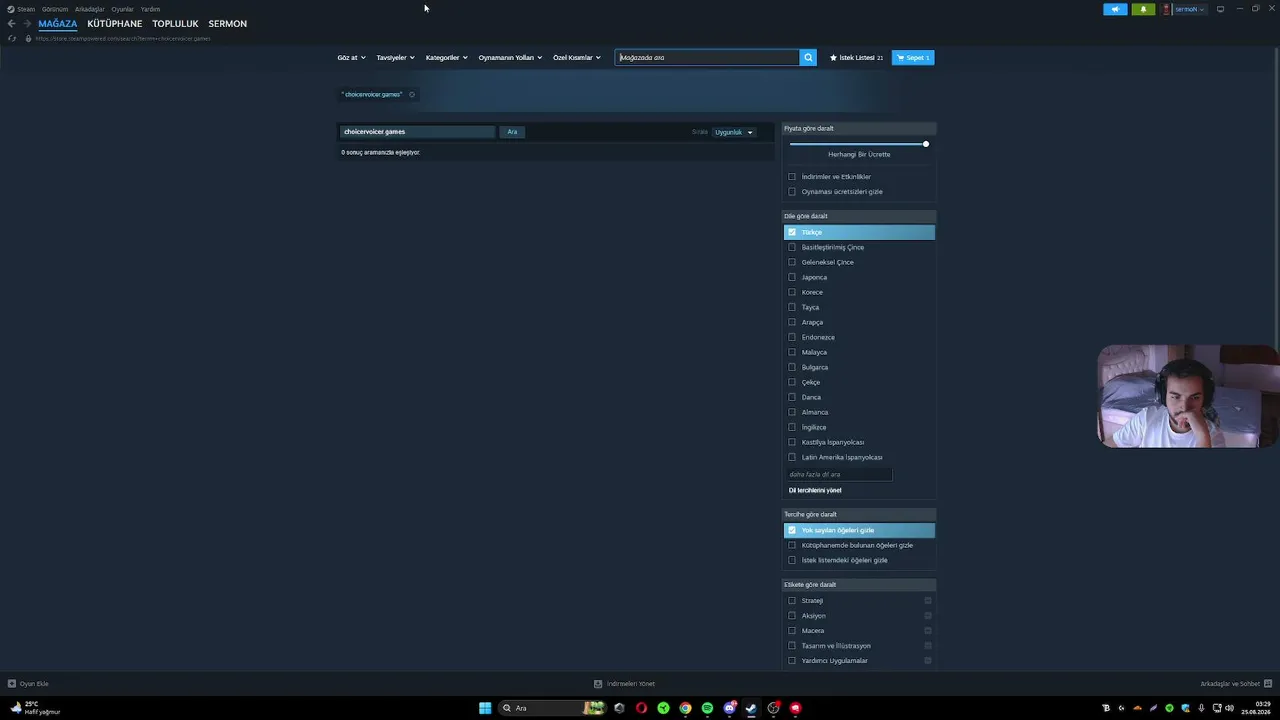Expand the Tavsiyeler dropdown
Viewport: 1280px width, 720px height.
395,58
